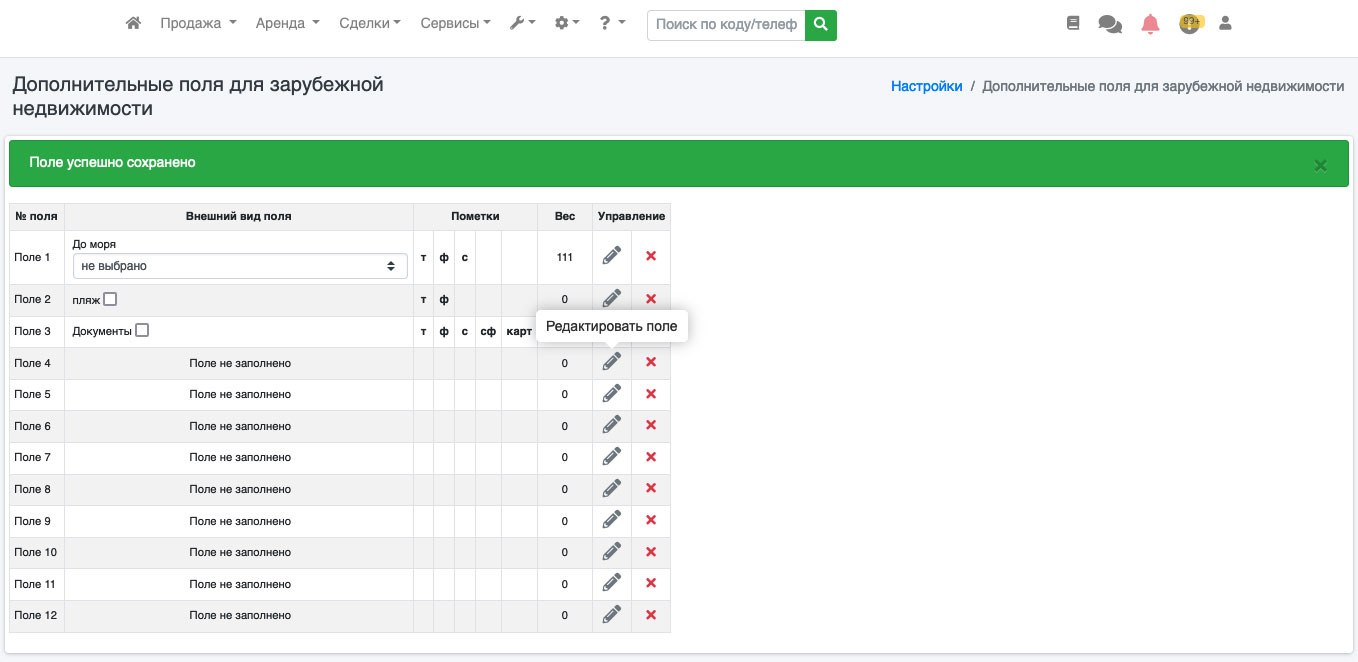1358x662 pixels.
Task: Toggle the пляж checkbox
Action: (x=110, y=299)
